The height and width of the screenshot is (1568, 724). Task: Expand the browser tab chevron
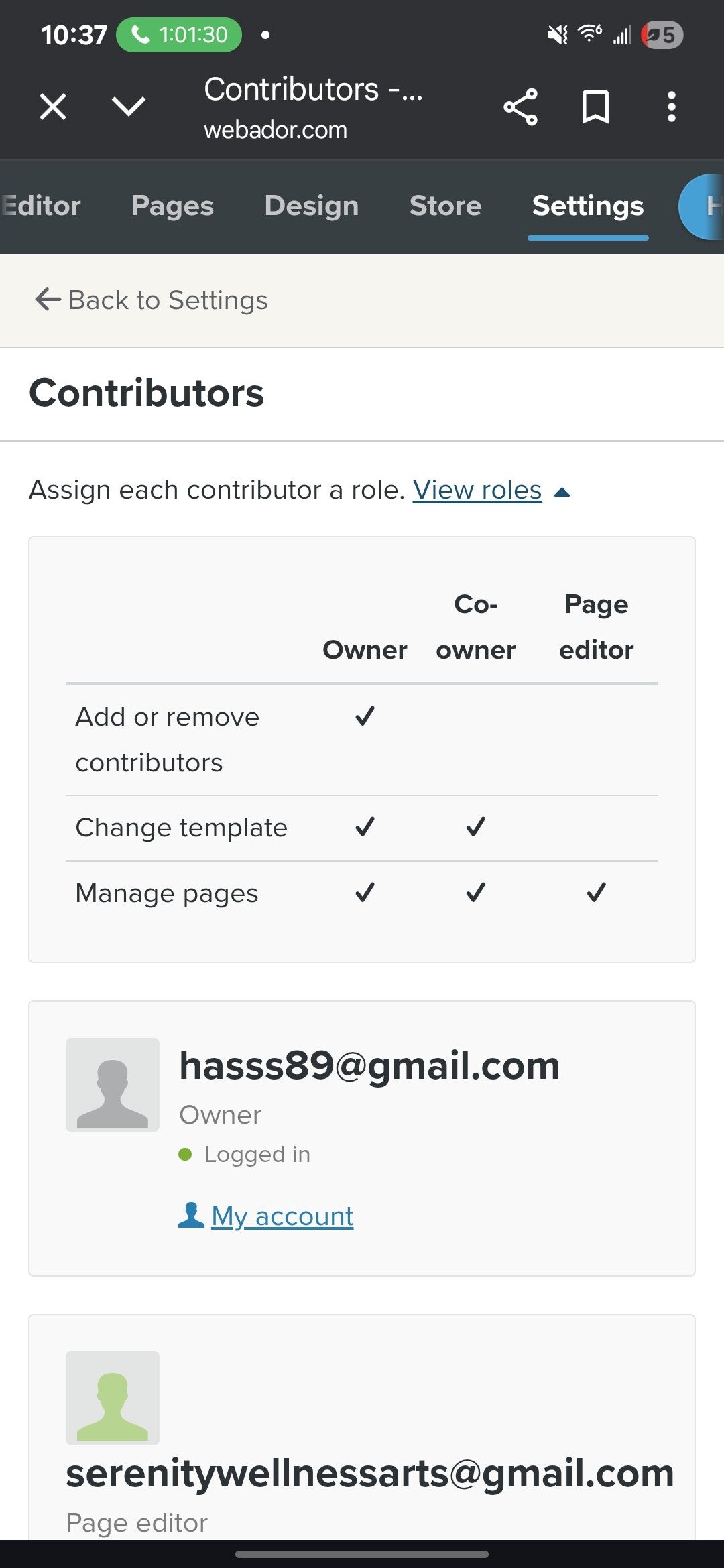click(x=129, y=106)
